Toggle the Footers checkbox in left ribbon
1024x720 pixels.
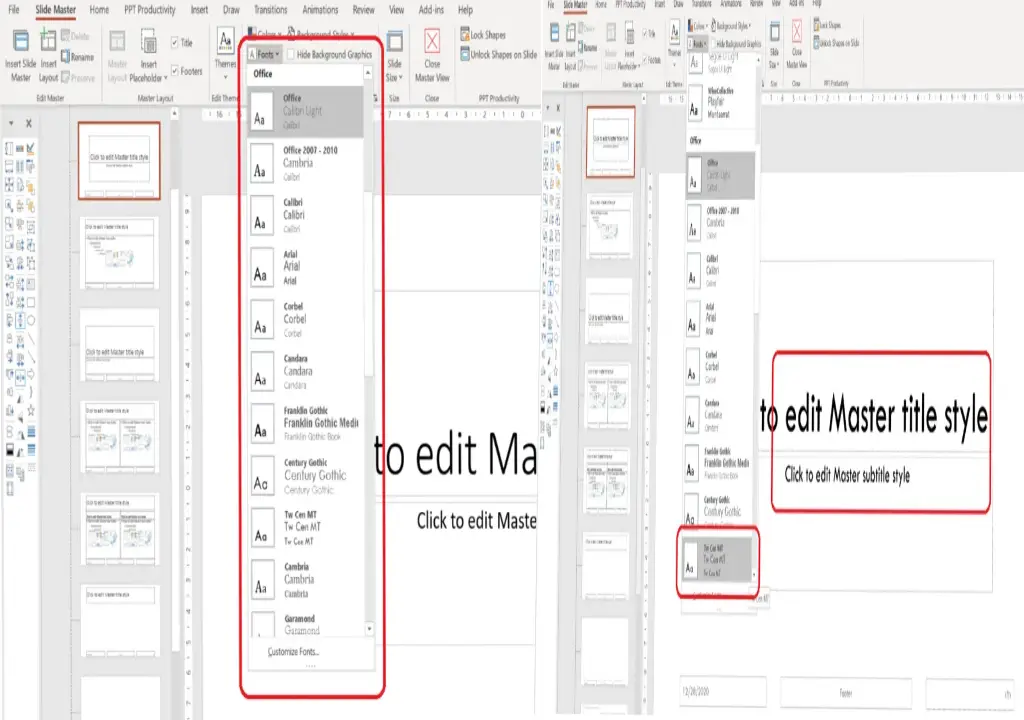tap(175, 71)
